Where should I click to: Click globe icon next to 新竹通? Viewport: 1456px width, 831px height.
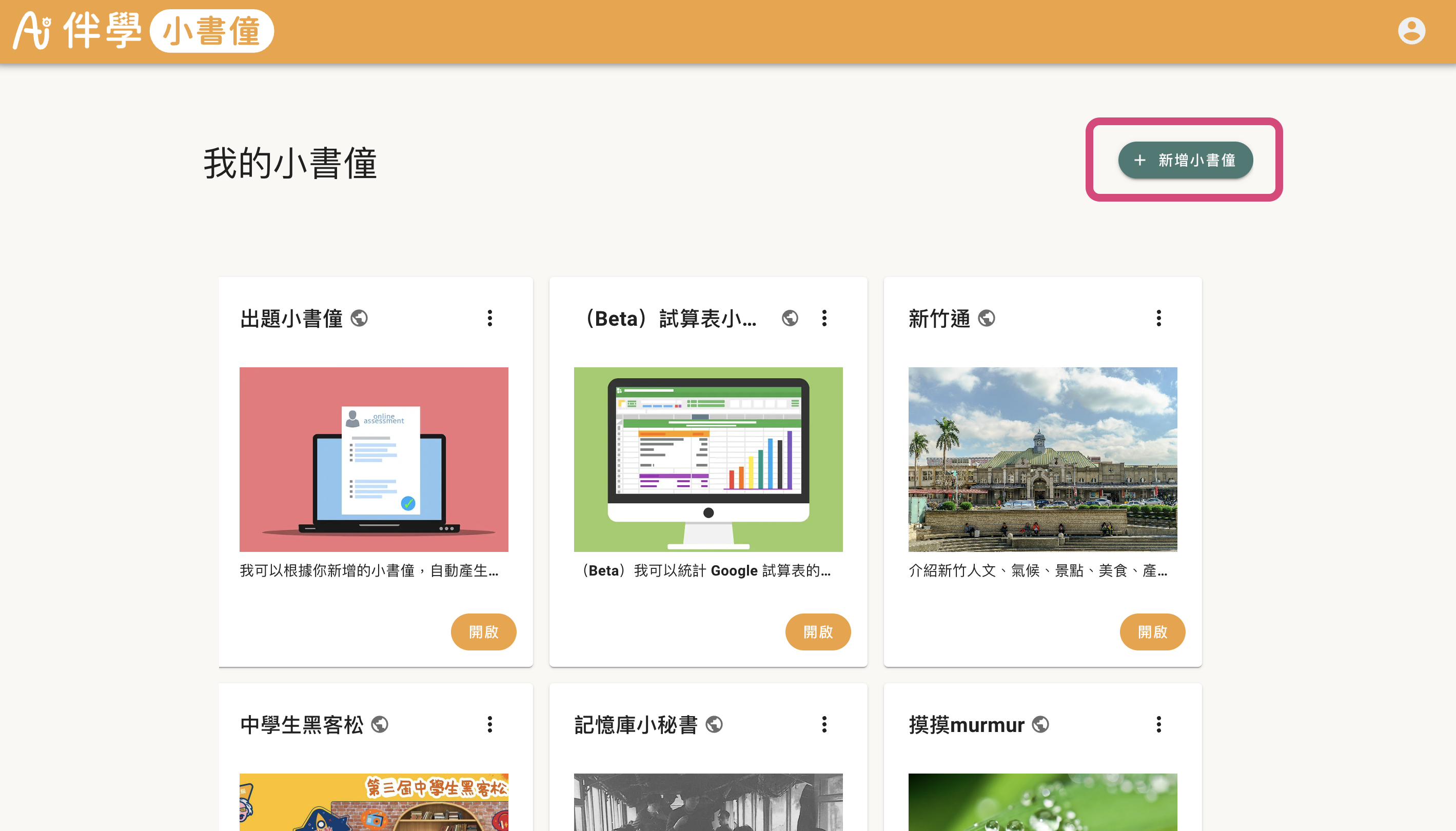point(986,318)
